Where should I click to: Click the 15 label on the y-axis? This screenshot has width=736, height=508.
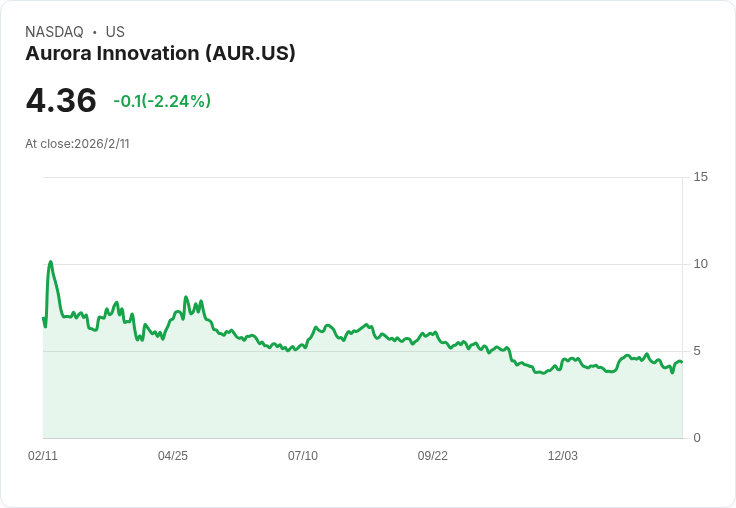(x=700, y=177)
